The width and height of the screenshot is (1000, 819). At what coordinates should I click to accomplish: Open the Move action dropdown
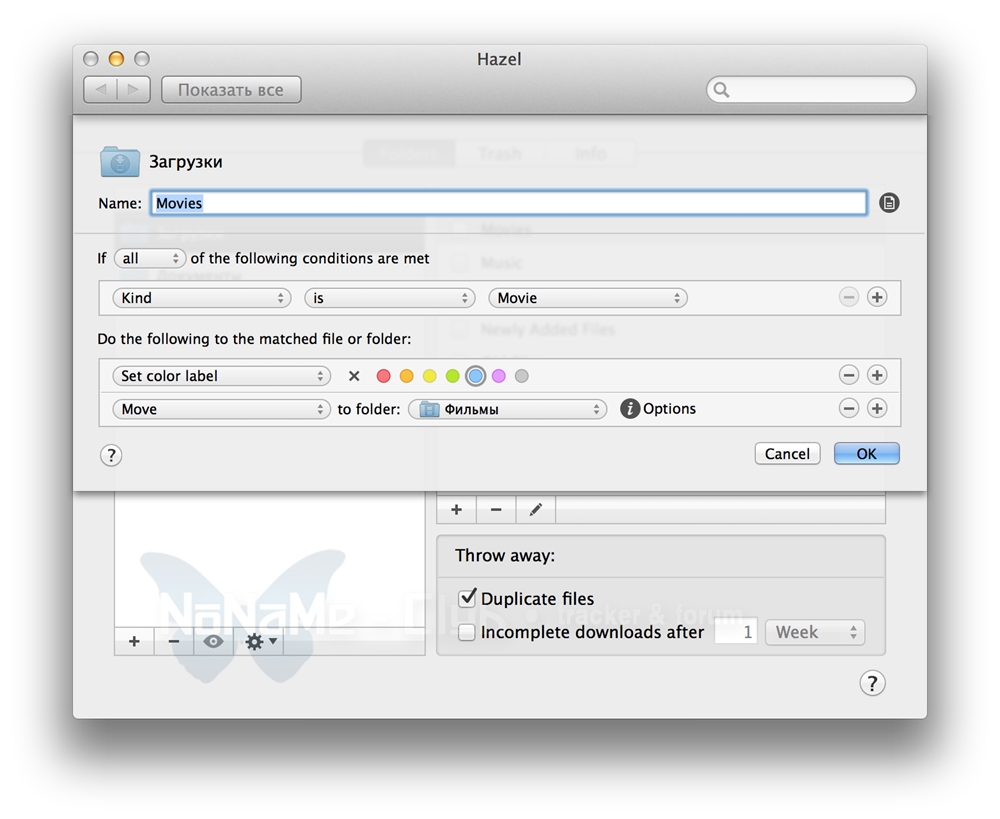[221, 409]
